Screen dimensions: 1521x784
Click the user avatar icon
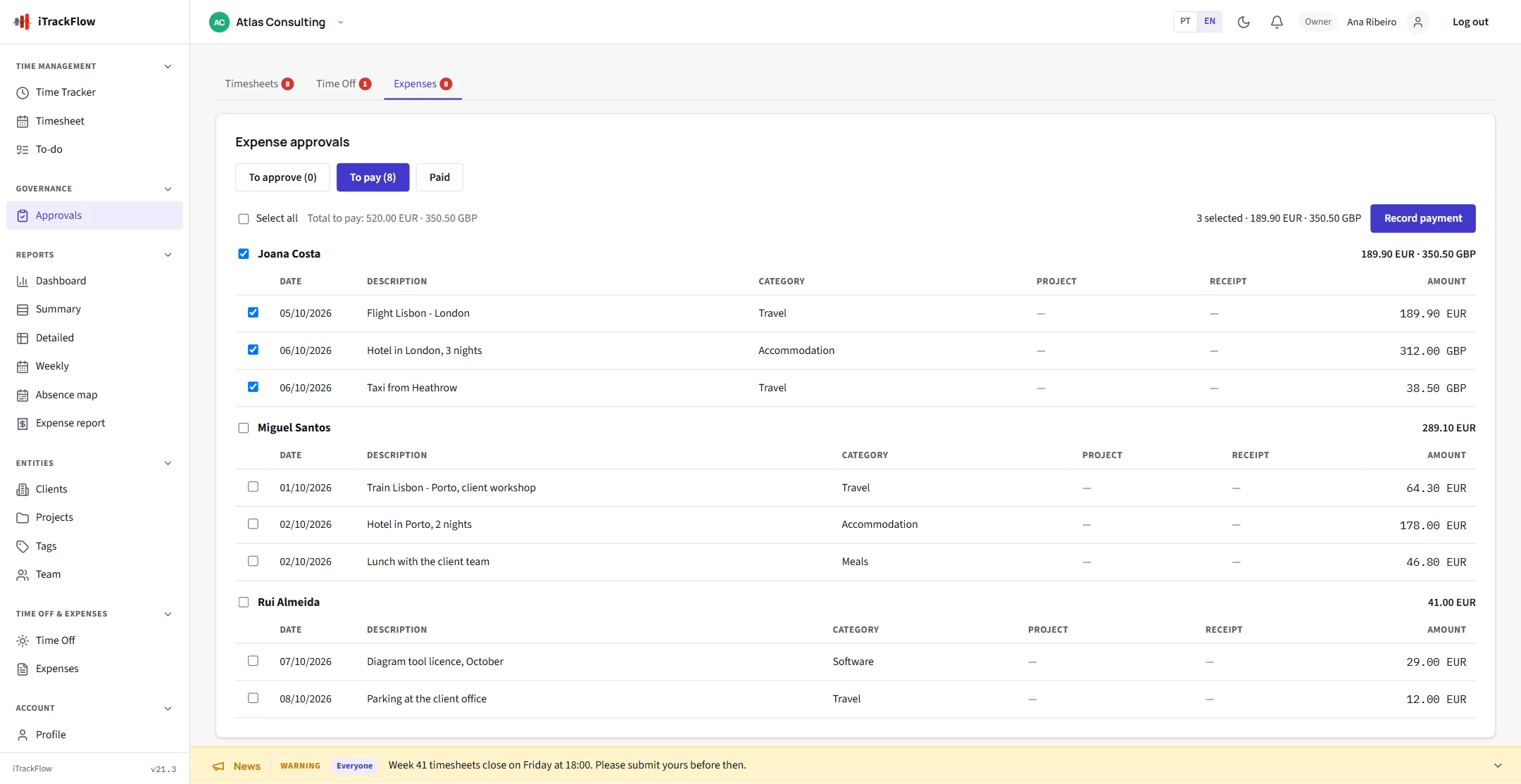(1418, 22)
